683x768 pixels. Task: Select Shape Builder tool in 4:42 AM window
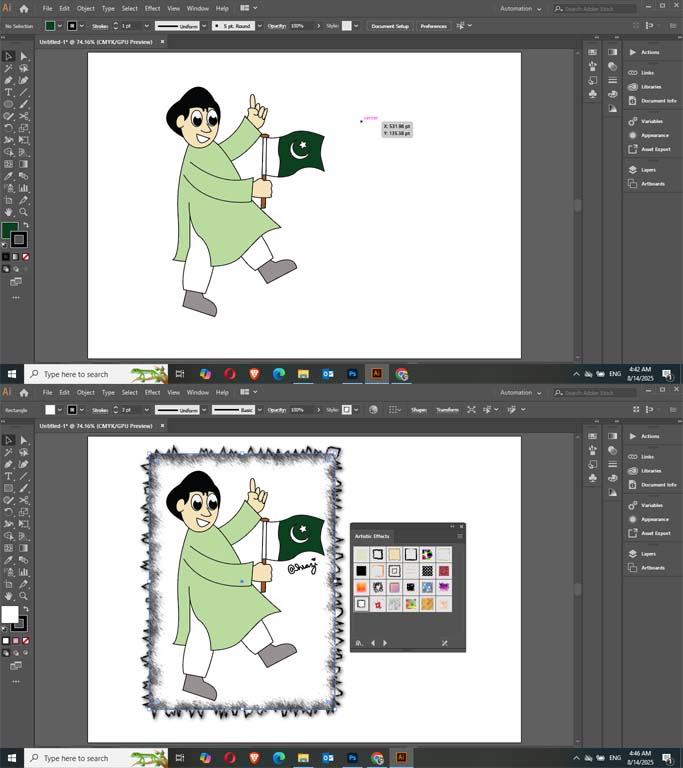[8, 152]
